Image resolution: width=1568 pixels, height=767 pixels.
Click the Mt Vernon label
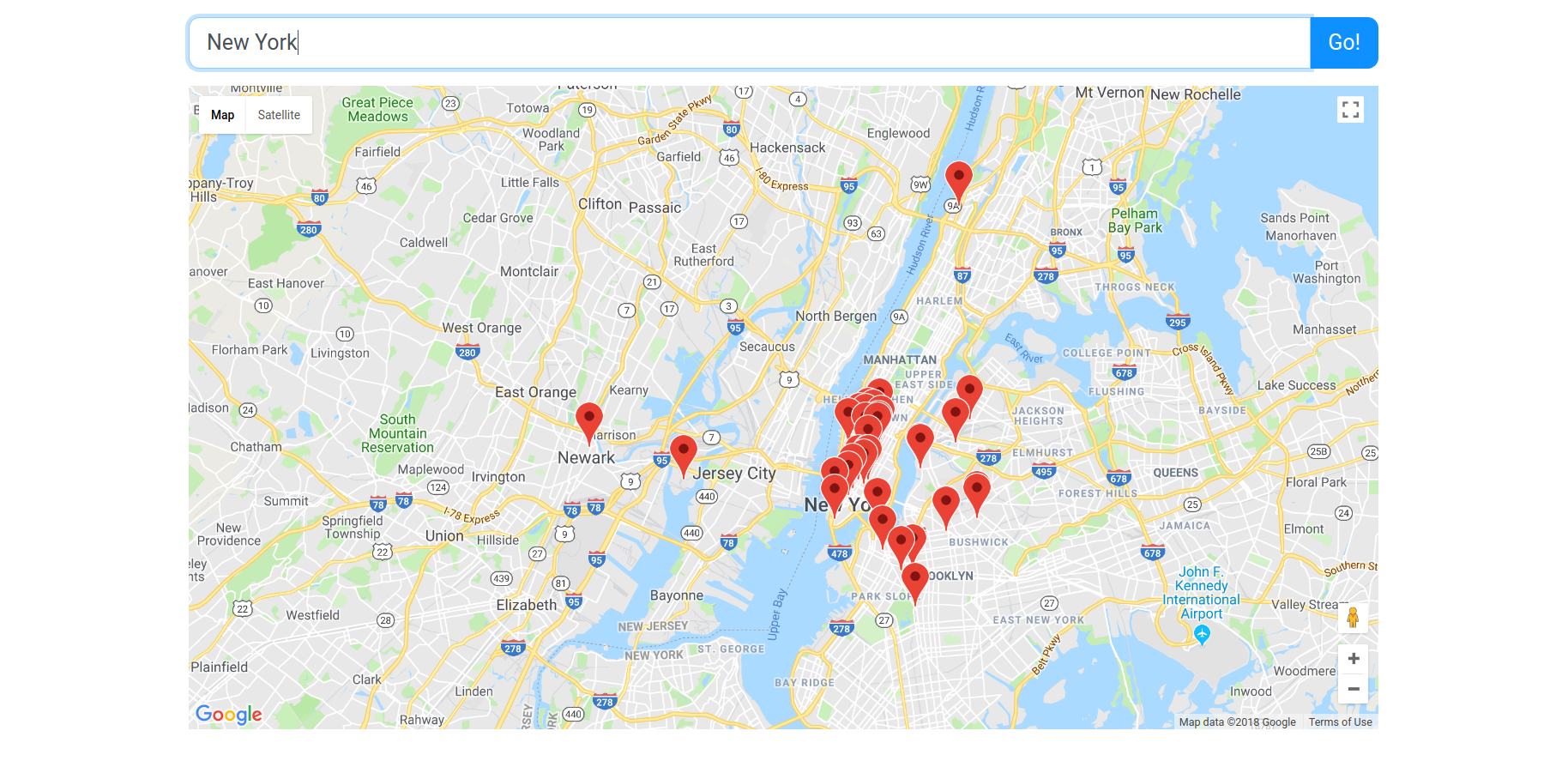pos(1110,93)
